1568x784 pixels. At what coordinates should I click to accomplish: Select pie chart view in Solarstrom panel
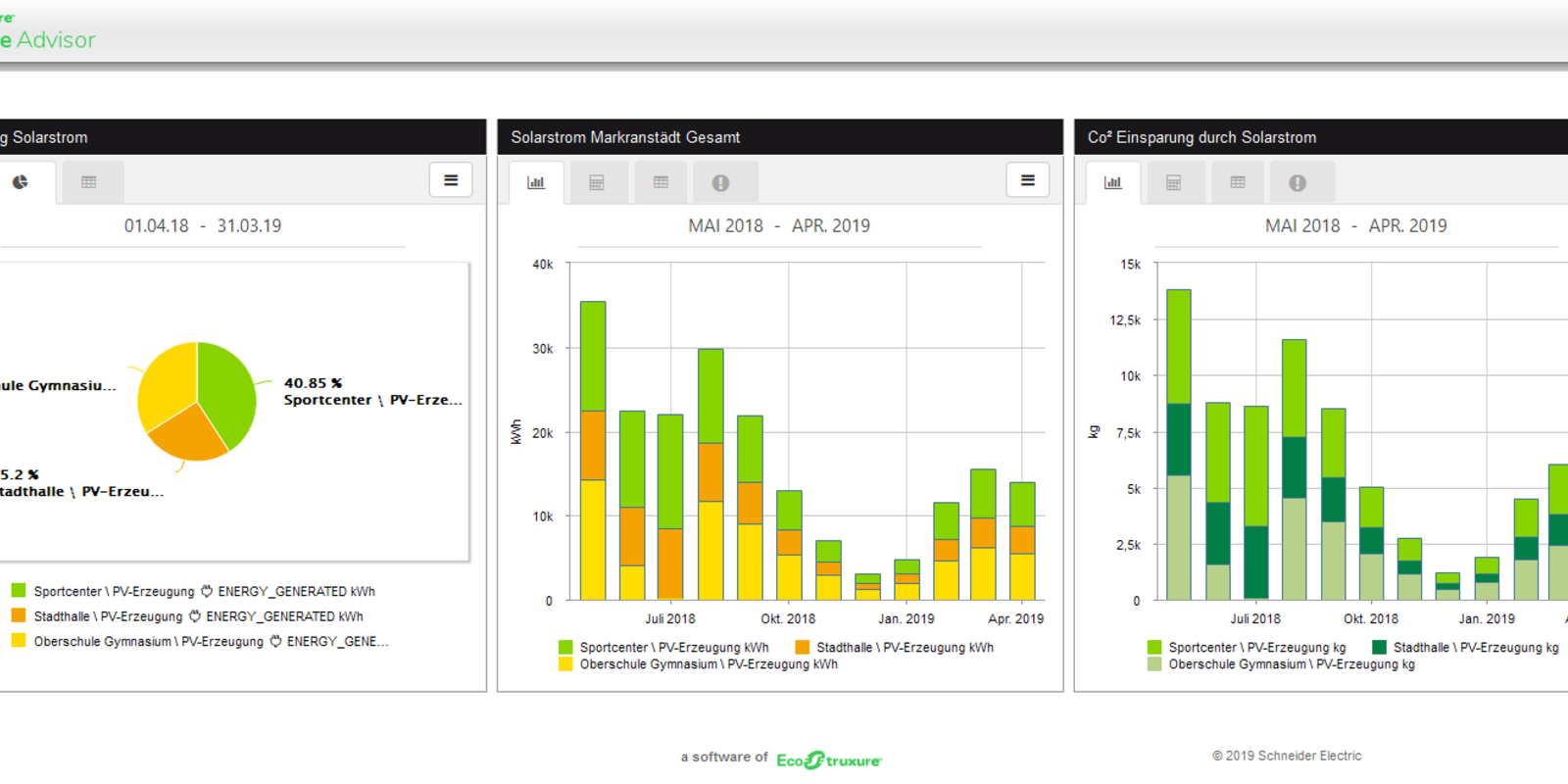pos(21,182)
